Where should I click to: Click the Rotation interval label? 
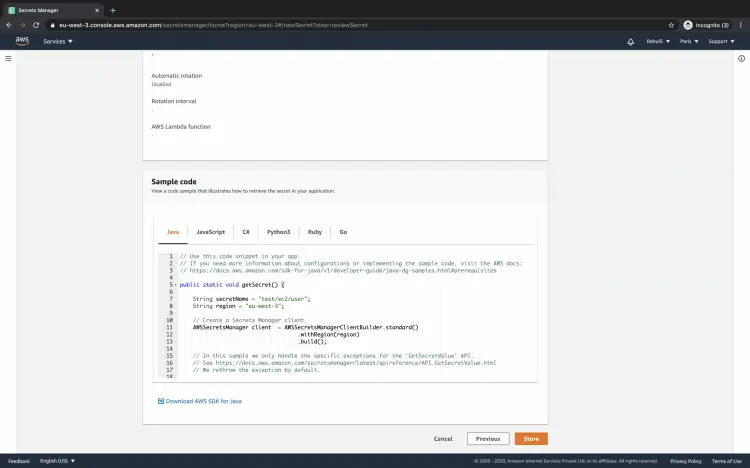[x=174, y=101]
